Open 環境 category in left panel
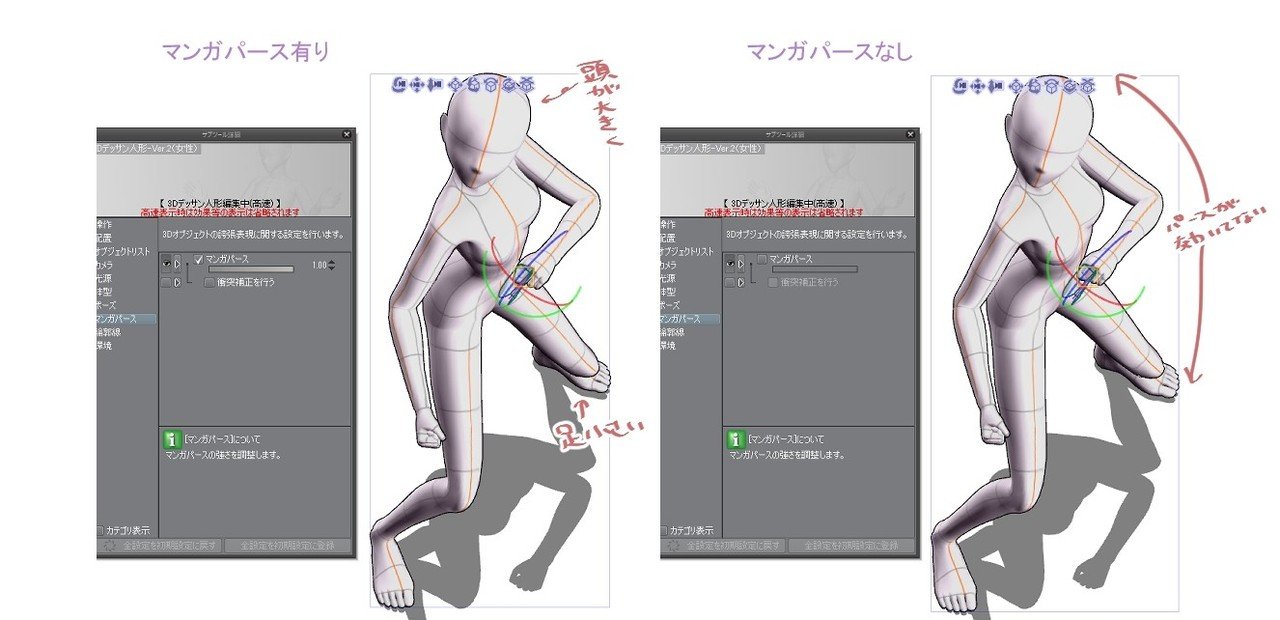The image size is (1280, 620). pyautogui.click(x=104, y=346)
